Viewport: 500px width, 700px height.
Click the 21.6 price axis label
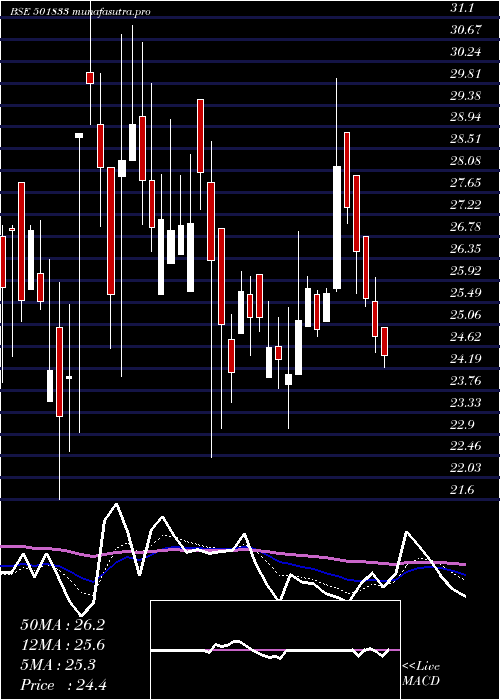(464, 490)
